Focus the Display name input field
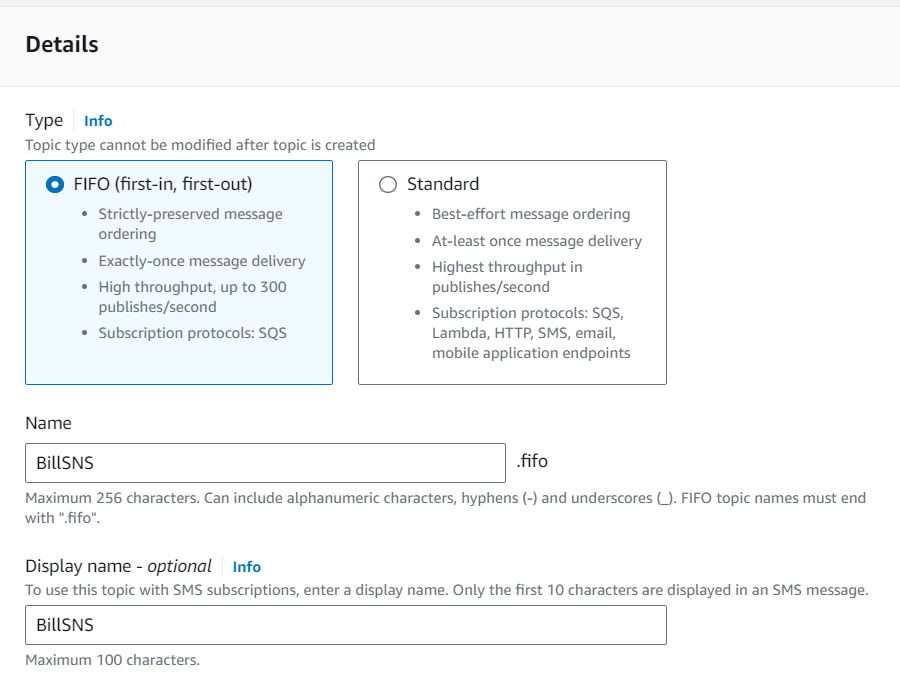The height and width of the screenshot is (691, 900). pos(346,625)
